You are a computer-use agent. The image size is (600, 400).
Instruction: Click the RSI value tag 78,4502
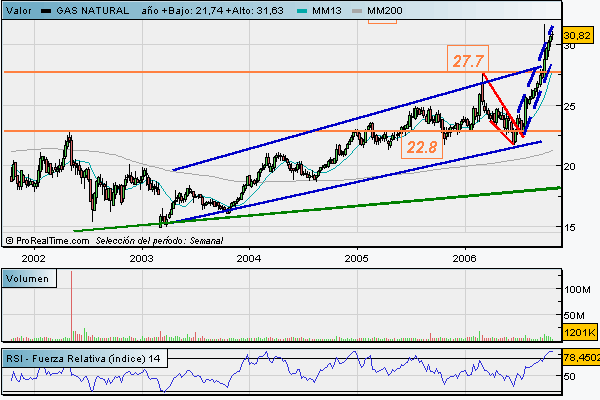[581, 358]
